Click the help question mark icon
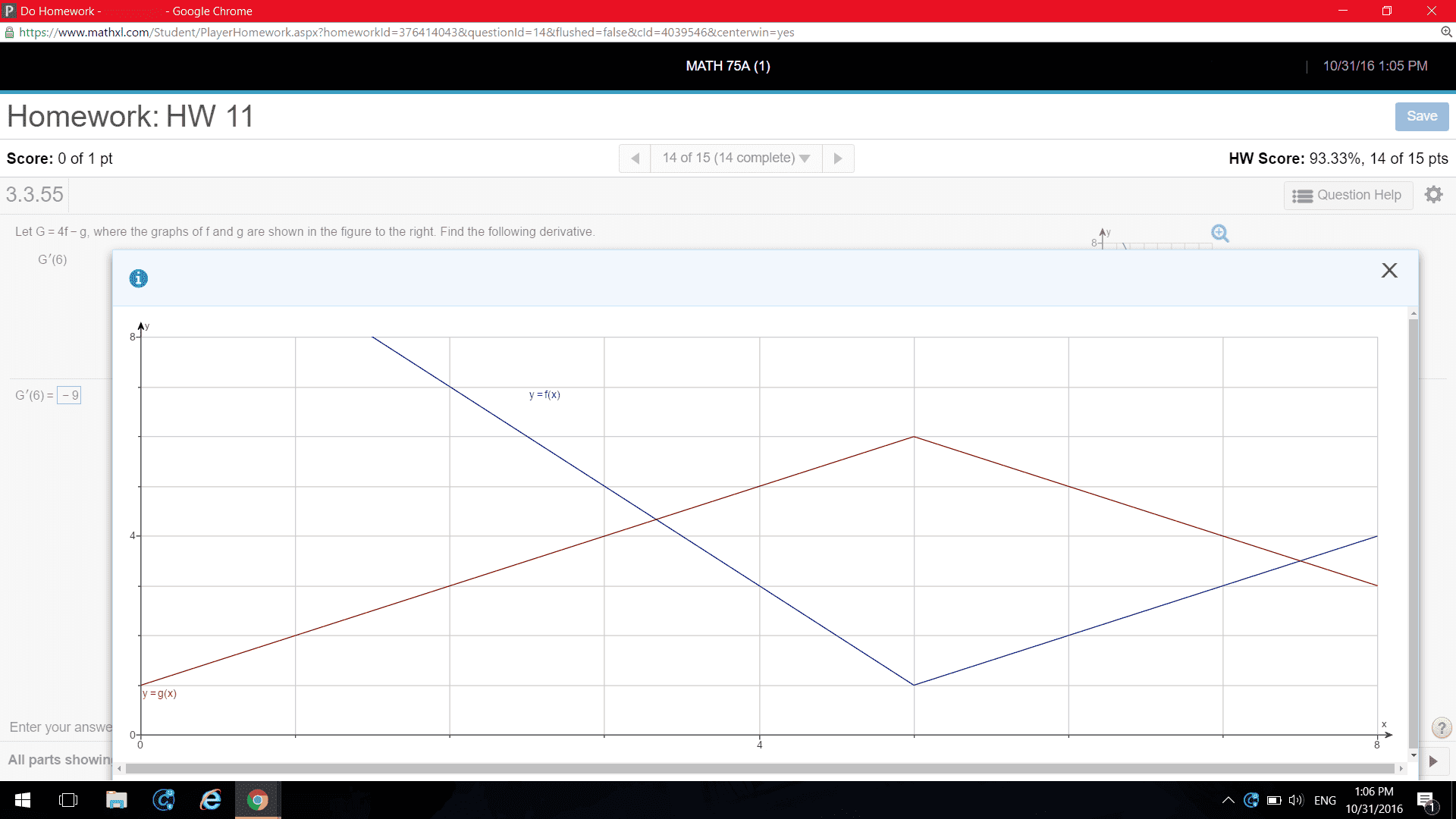This screenshot has width=1456, height=819. [x=1441, y=728]
